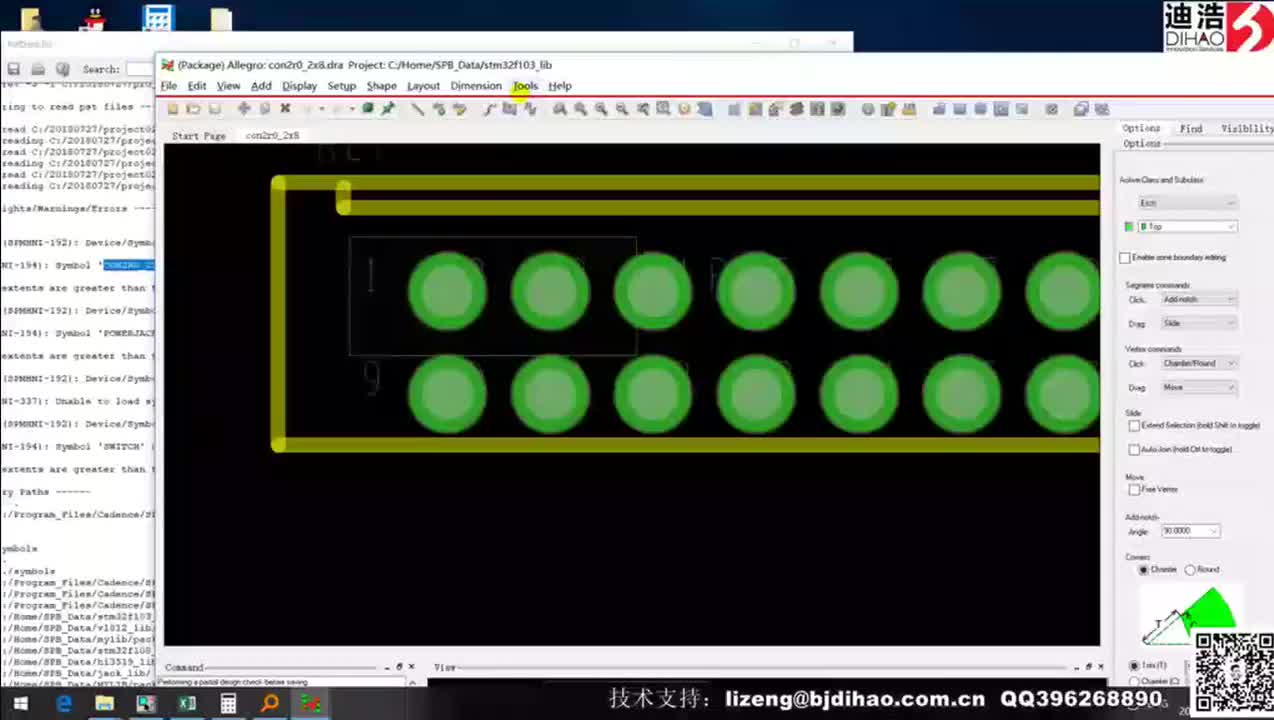
Task: Open the View menu
Action: click(x=228, y=86)
